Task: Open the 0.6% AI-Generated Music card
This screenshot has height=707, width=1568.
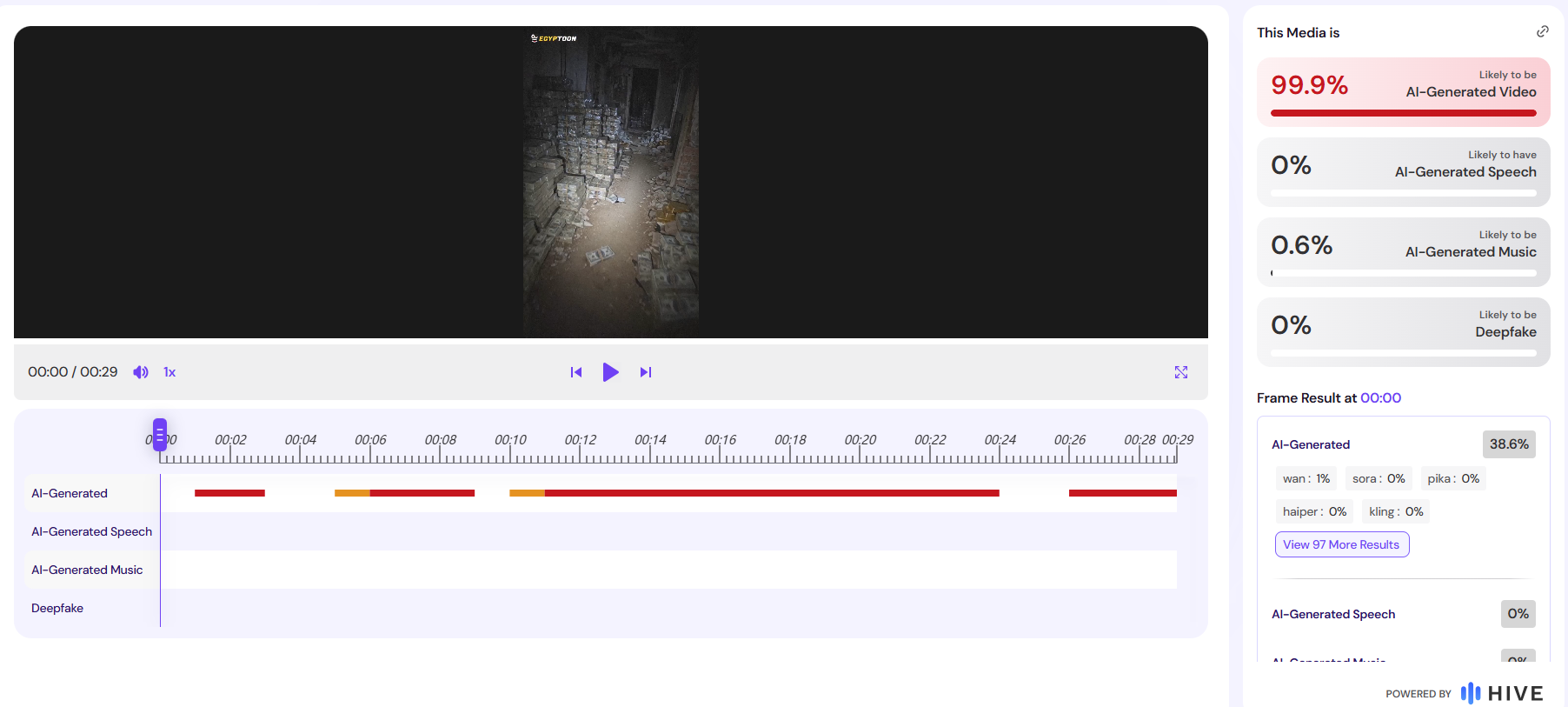Action: (1404, 252)
